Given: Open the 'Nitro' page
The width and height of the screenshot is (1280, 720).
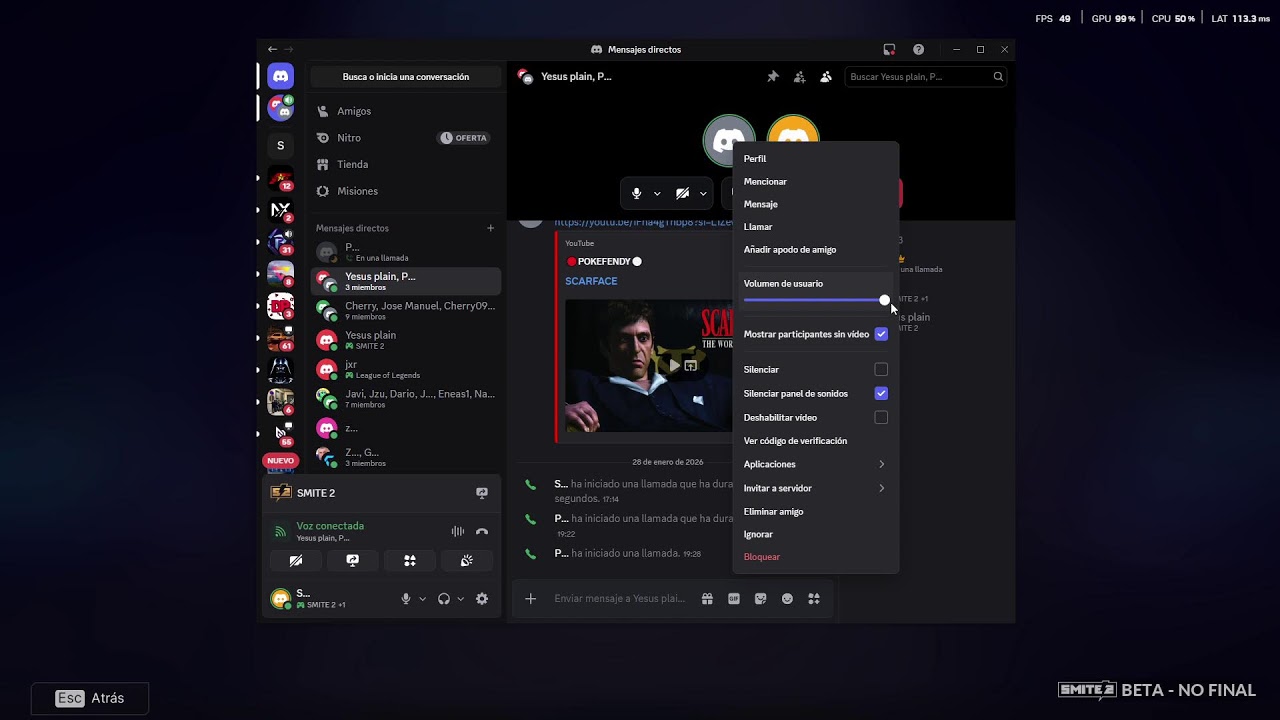Looking at the screenshot, I should point(406,138).
